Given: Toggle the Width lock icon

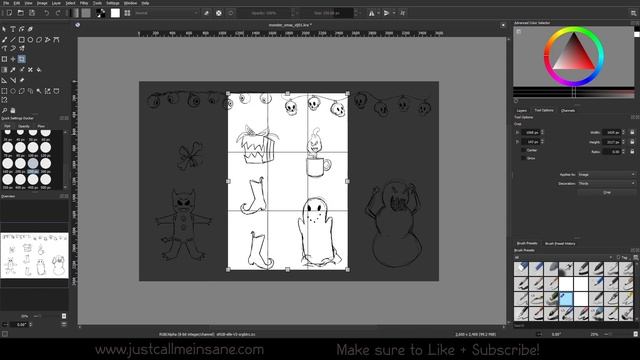Looking at the screenshot, I should click(x=632, y=132).
